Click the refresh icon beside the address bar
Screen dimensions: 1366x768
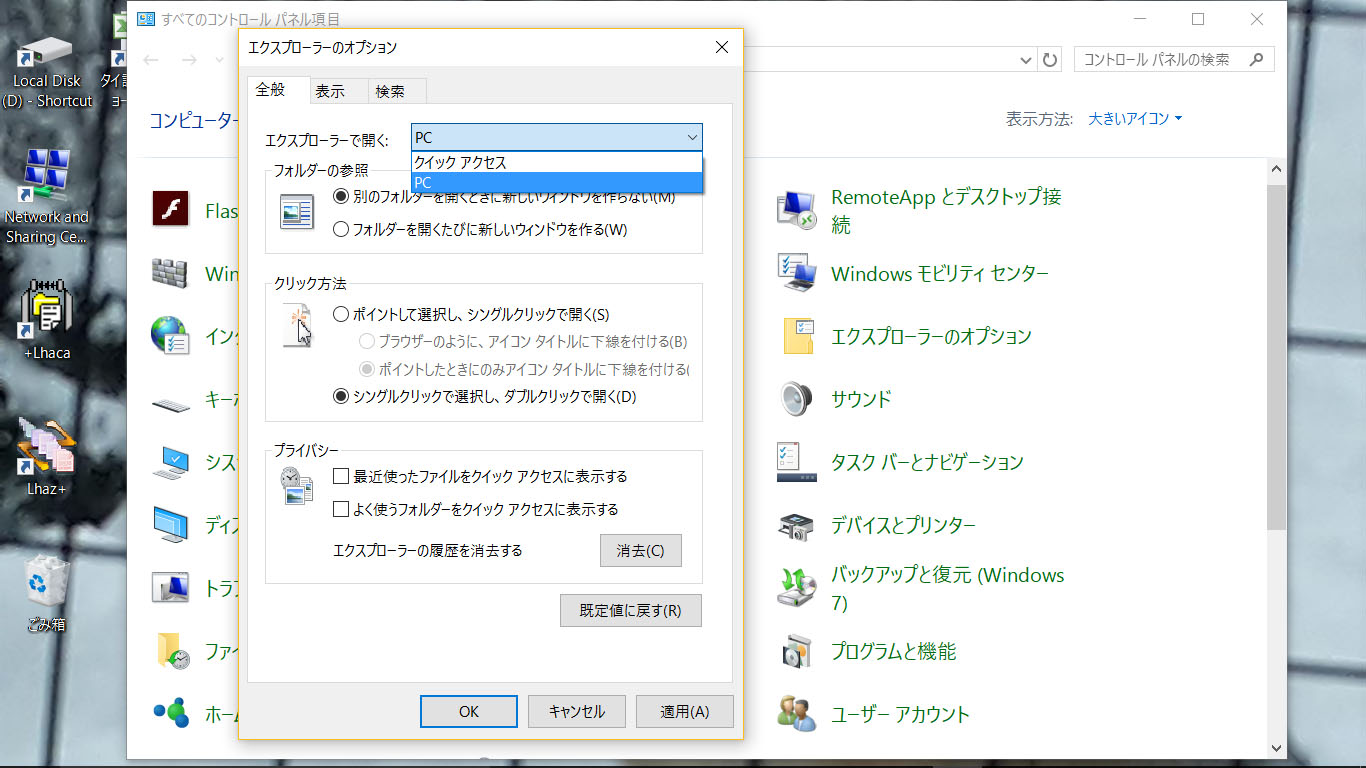pos(1050,60)
